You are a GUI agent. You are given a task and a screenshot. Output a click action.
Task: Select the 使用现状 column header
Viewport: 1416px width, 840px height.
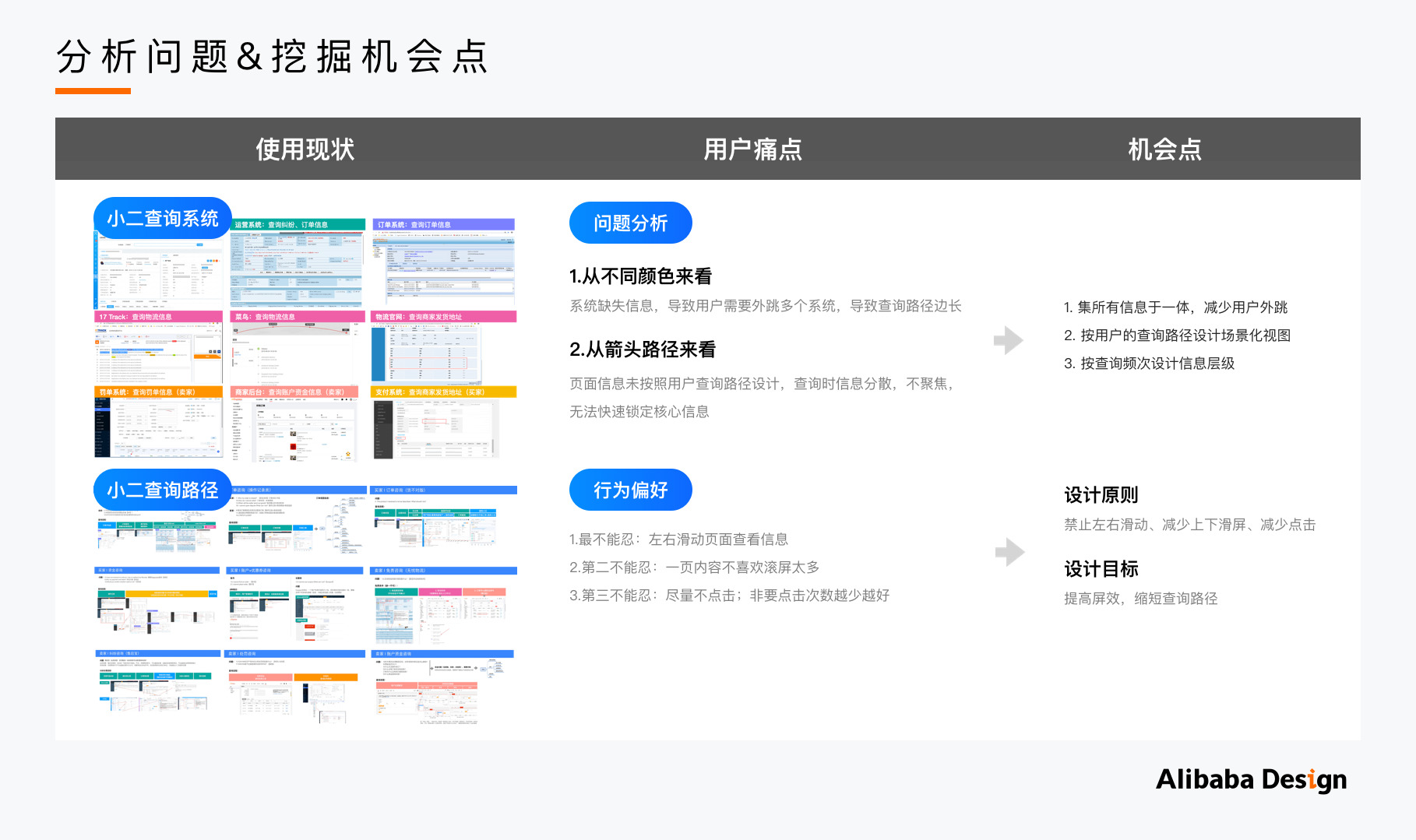305,149
